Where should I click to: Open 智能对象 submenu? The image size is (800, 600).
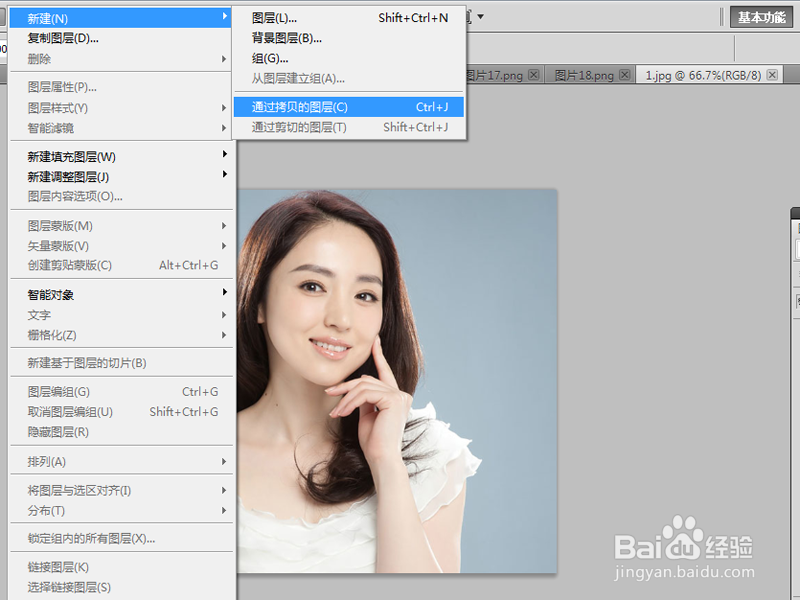(x=121, y=295)
